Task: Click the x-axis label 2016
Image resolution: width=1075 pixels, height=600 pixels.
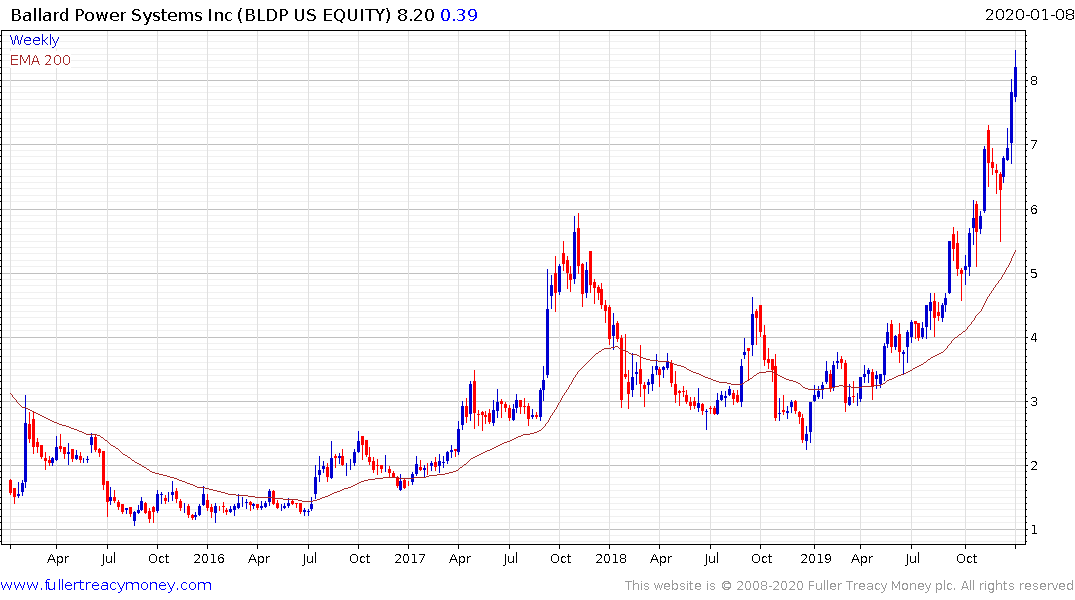Action: (x=208, y=558)
